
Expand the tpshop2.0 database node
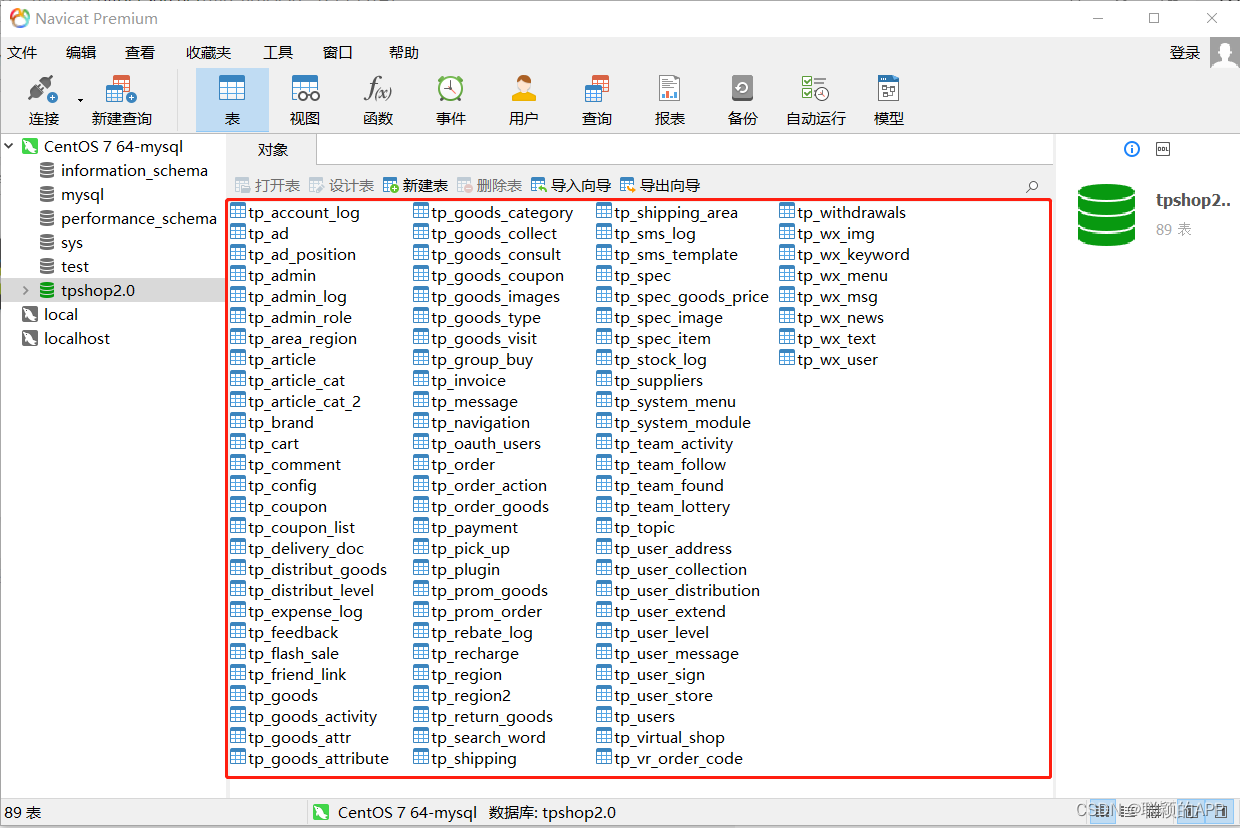[x=28, y=290]
